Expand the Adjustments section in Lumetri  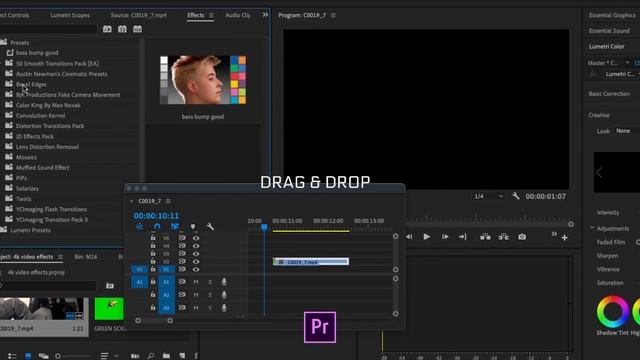tap(592, 228)
